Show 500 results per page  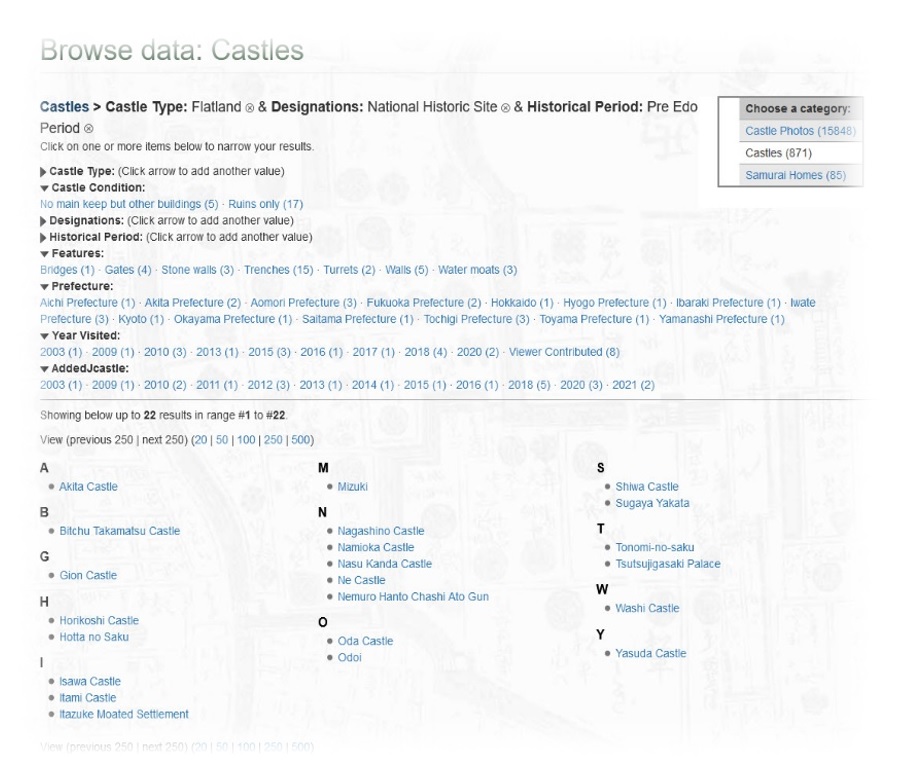pos(301,440)
